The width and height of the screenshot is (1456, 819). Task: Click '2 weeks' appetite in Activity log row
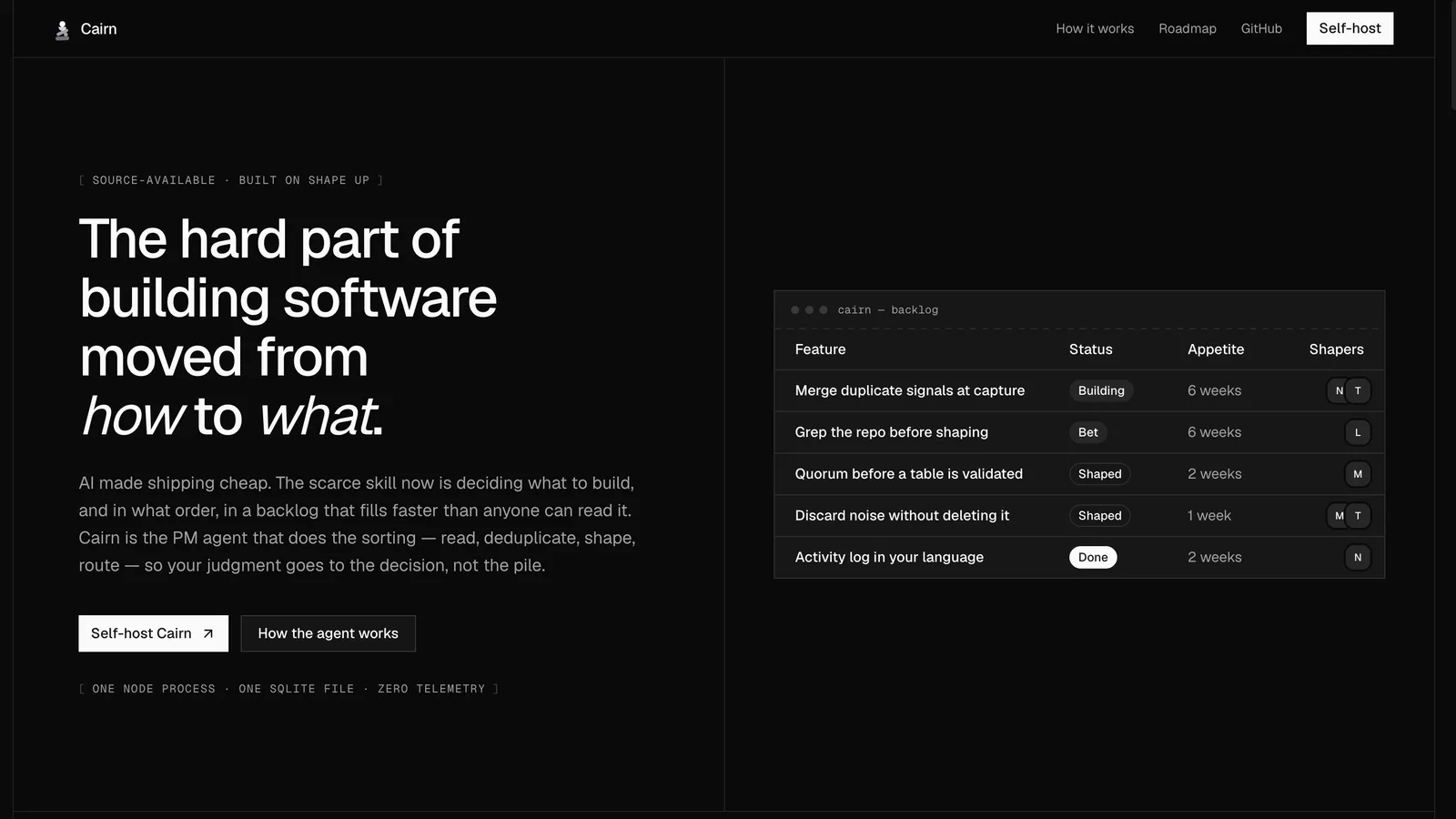1214,557
